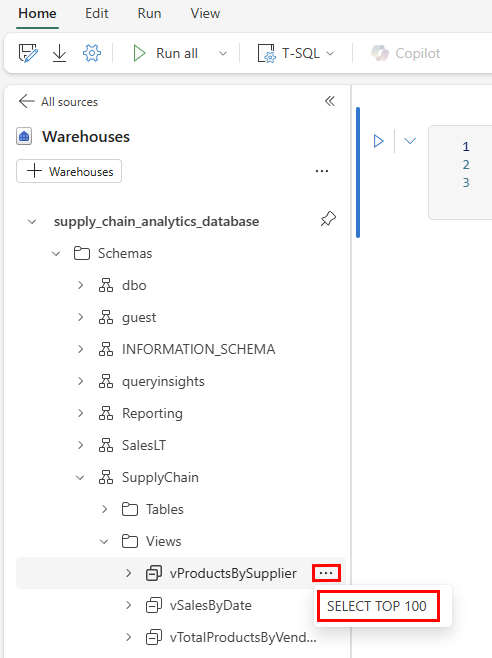Click the Copilot icon

pyautogui.click(x=380, y=53)
